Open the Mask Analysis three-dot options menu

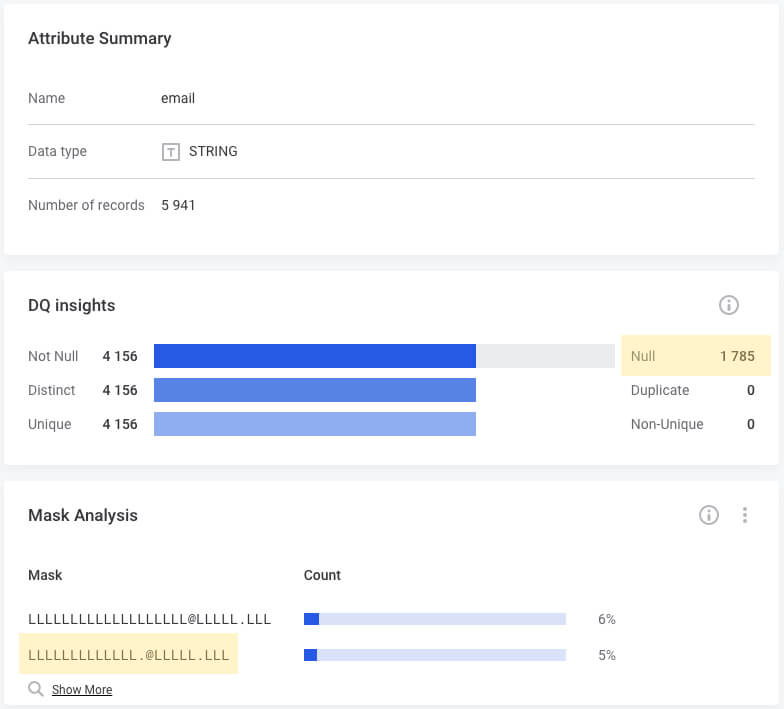point(745,515)
